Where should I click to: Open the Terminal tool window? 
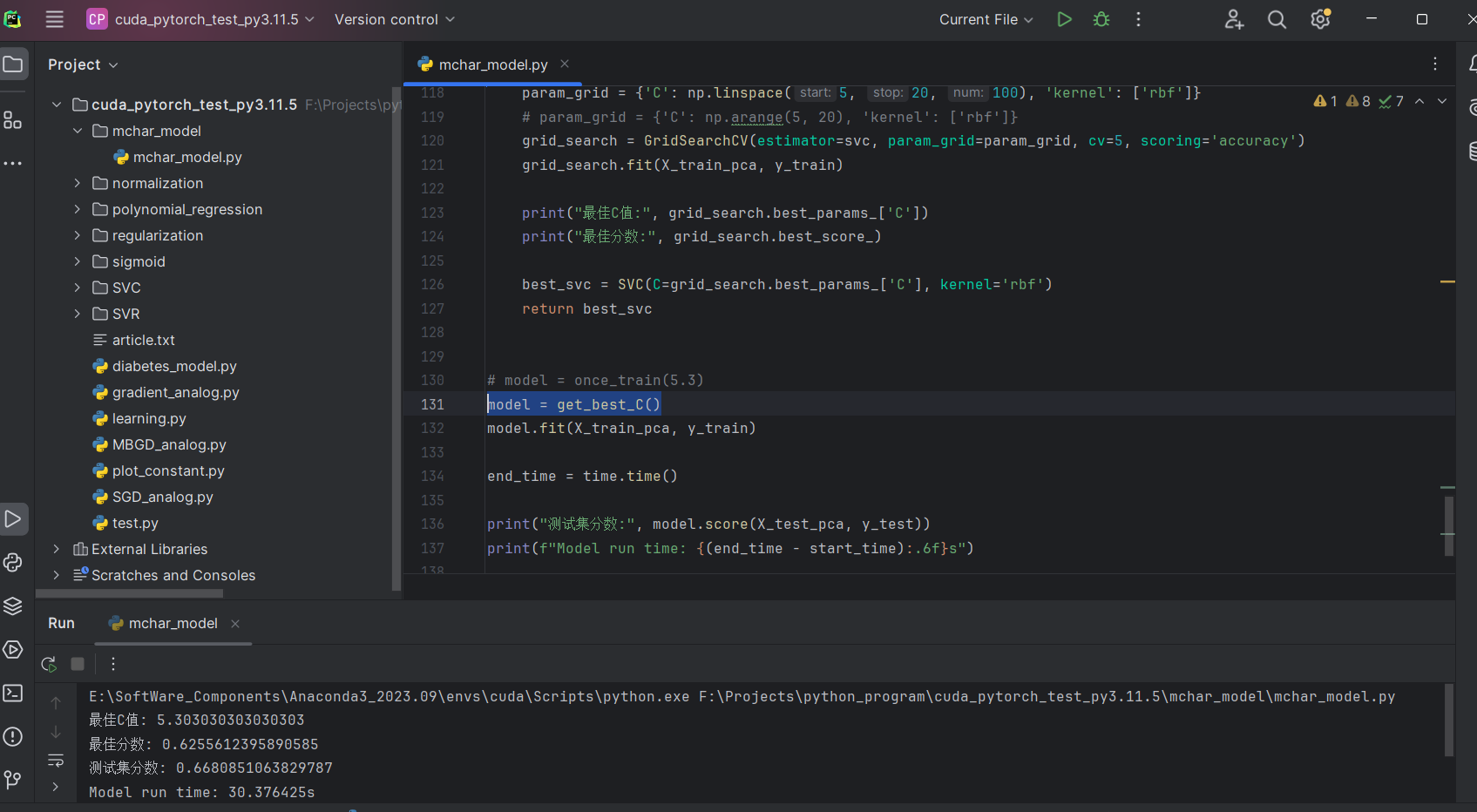(13, 693)
